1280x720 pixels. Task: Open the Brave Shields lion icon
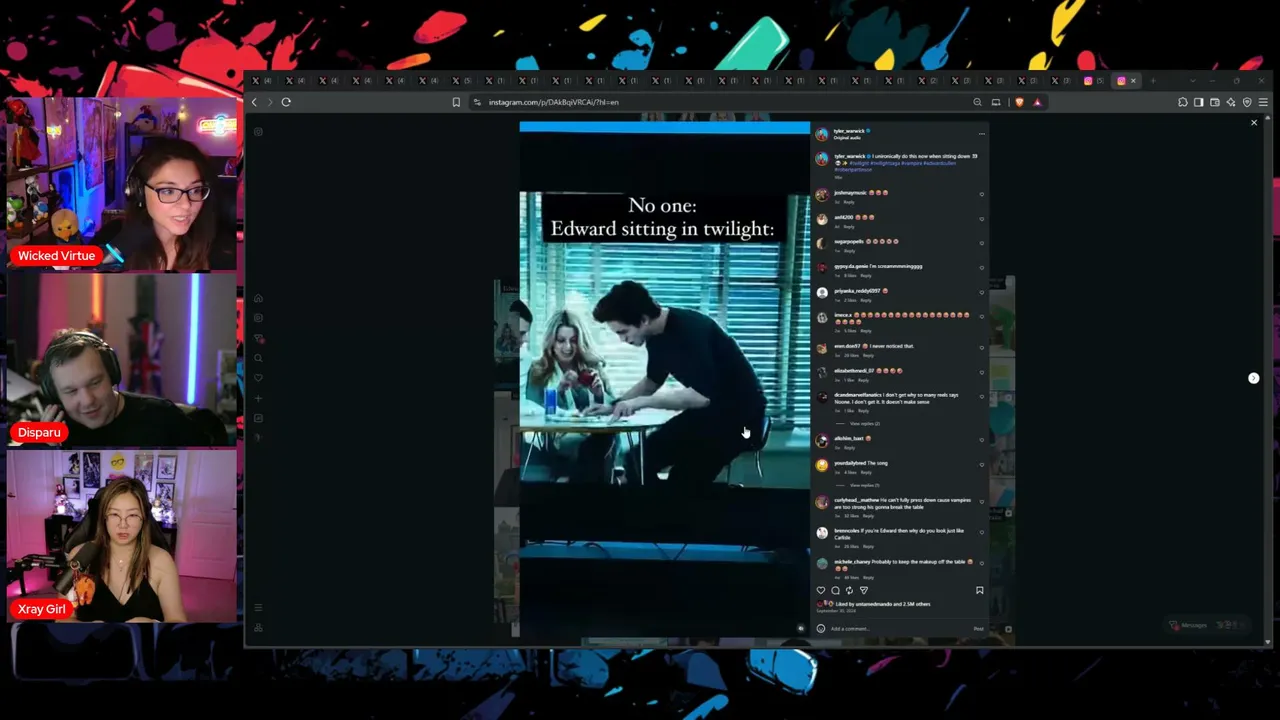coord(1019,102)
